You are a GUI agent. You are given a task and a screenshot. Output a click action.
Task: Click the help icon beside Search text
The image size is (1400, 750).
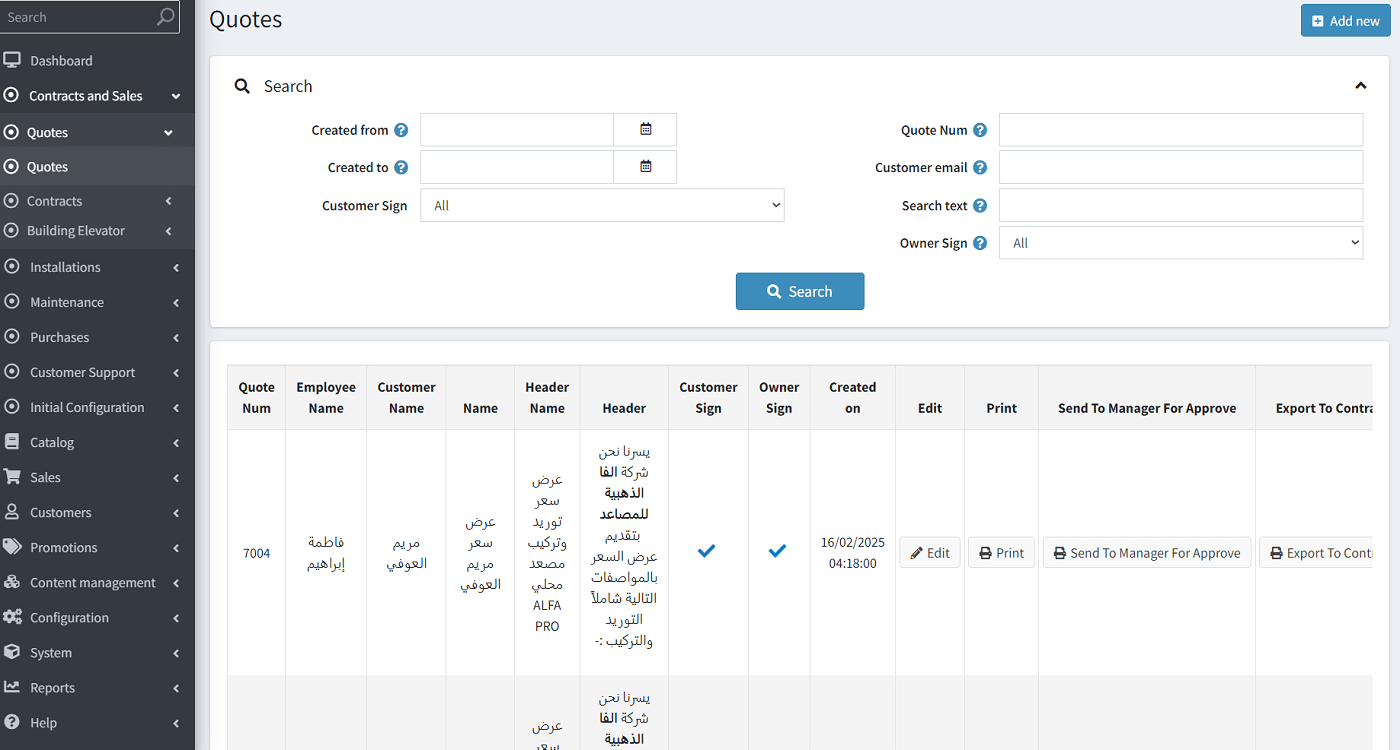[x=980, y=205]
